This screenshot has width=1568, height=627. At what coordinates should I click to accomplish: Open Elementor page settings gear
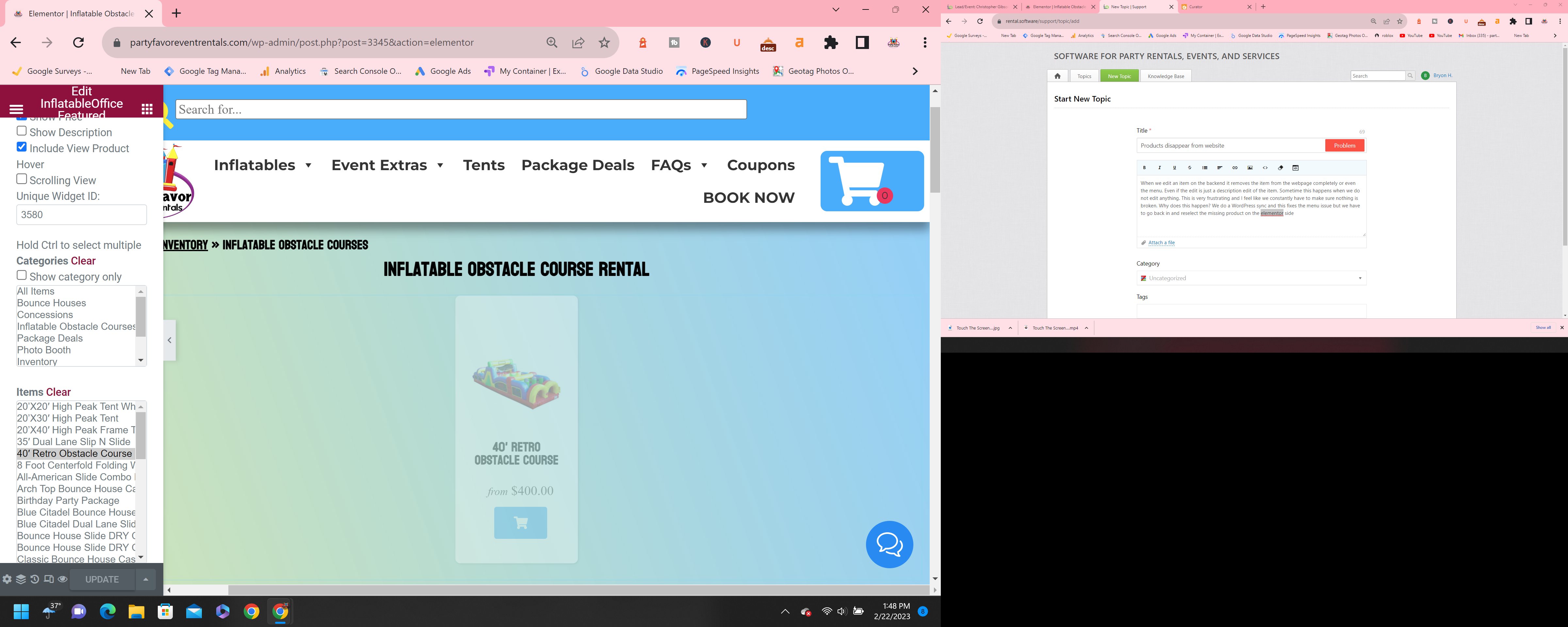click(x=7, y=580)
